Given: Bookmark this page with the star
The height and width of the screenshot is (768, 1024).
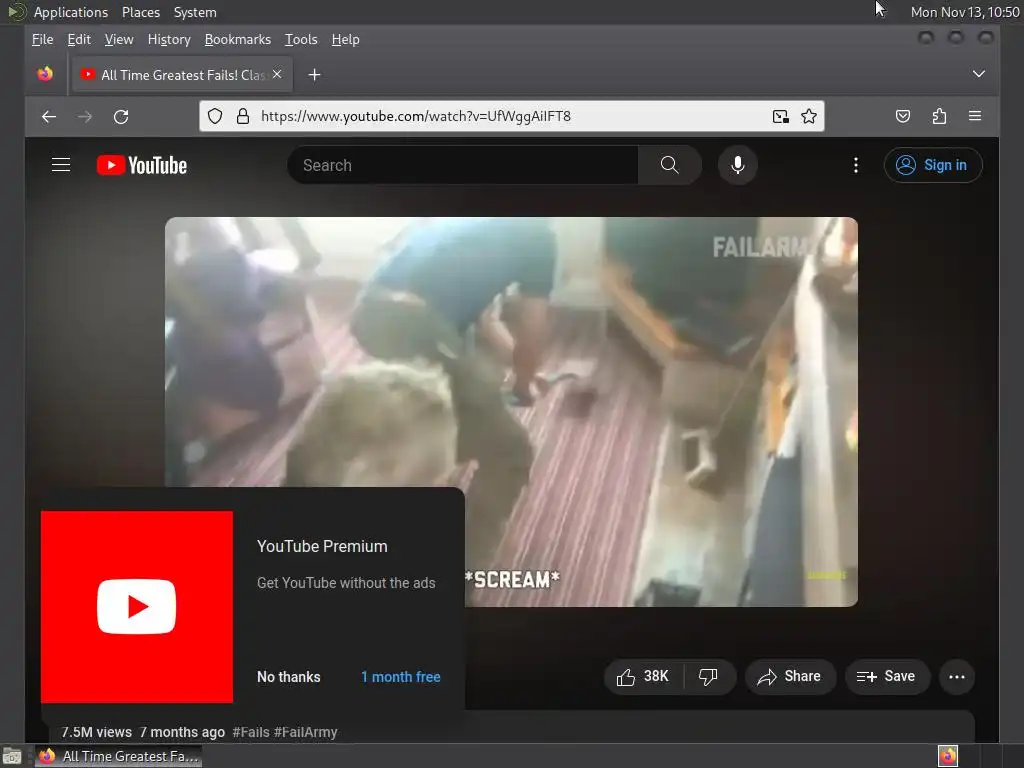Looking at the screenshot, I should (809, 116).
